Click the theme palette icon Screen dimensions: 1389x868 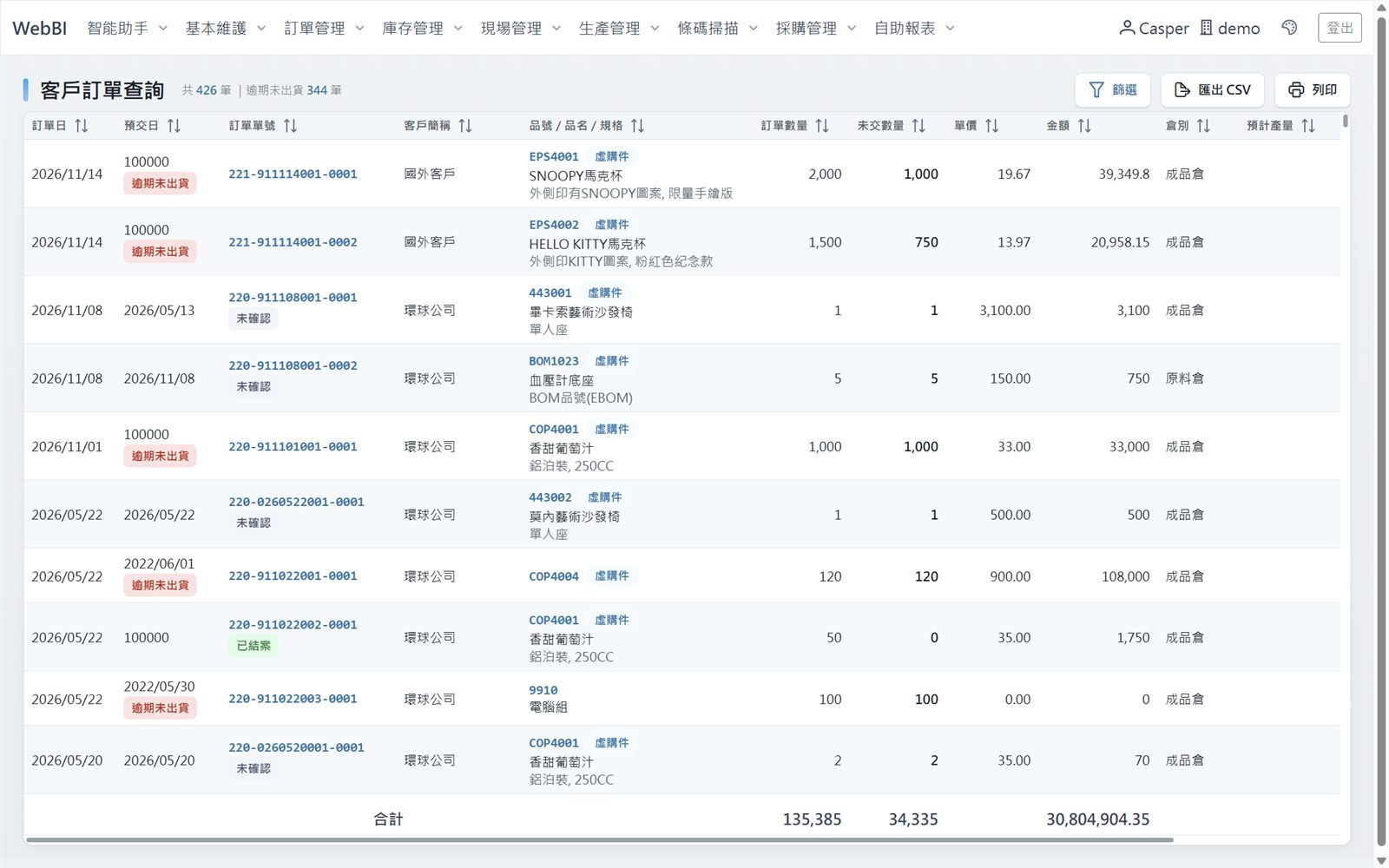pyautogui.click(x=1289, y=28)
